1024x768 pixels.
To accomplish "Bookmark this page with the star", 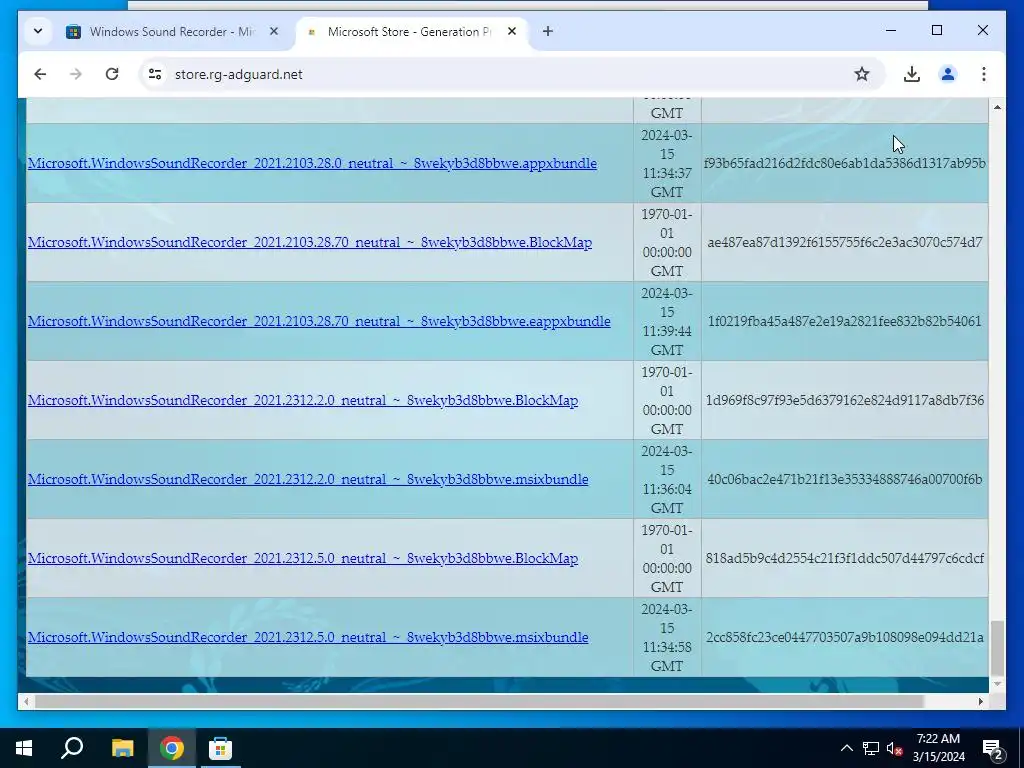I will pyautogui.click(x=862, y=74).
